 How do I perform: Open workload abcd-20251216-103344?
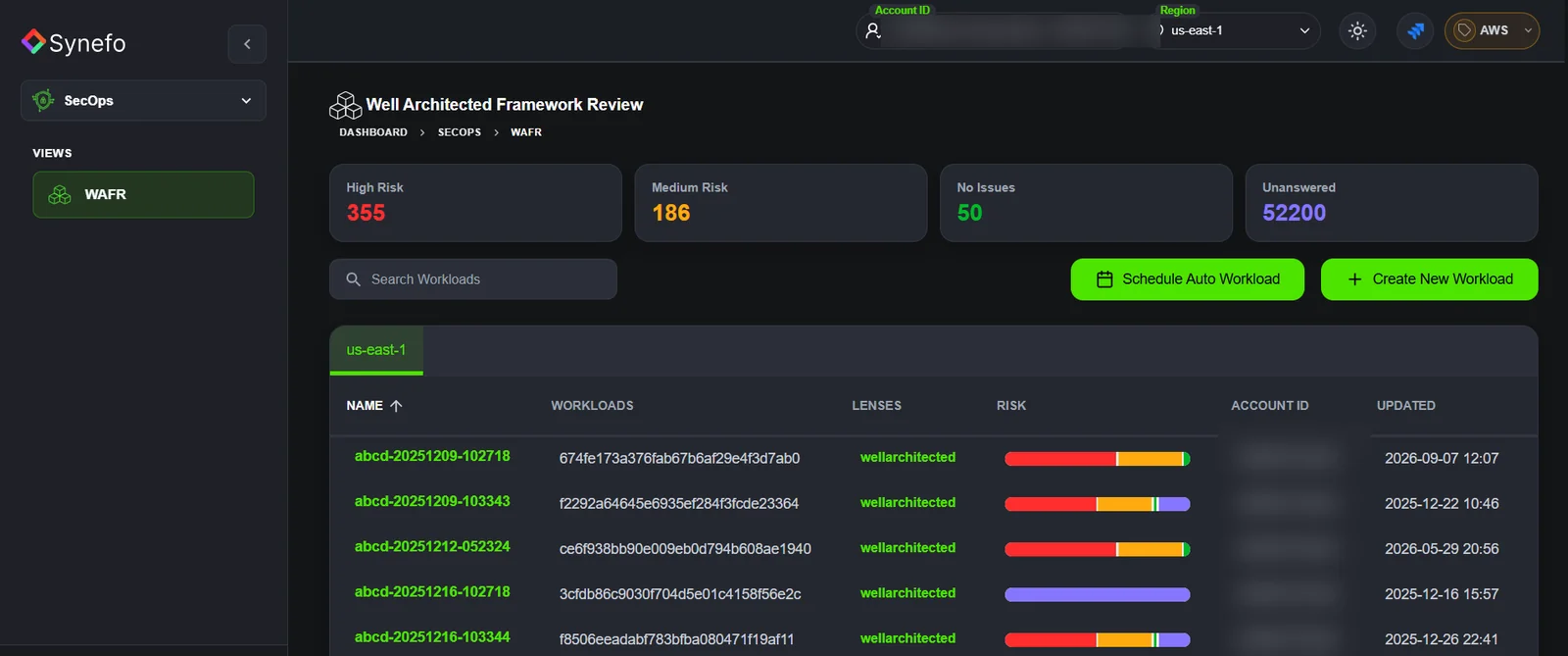432,636
